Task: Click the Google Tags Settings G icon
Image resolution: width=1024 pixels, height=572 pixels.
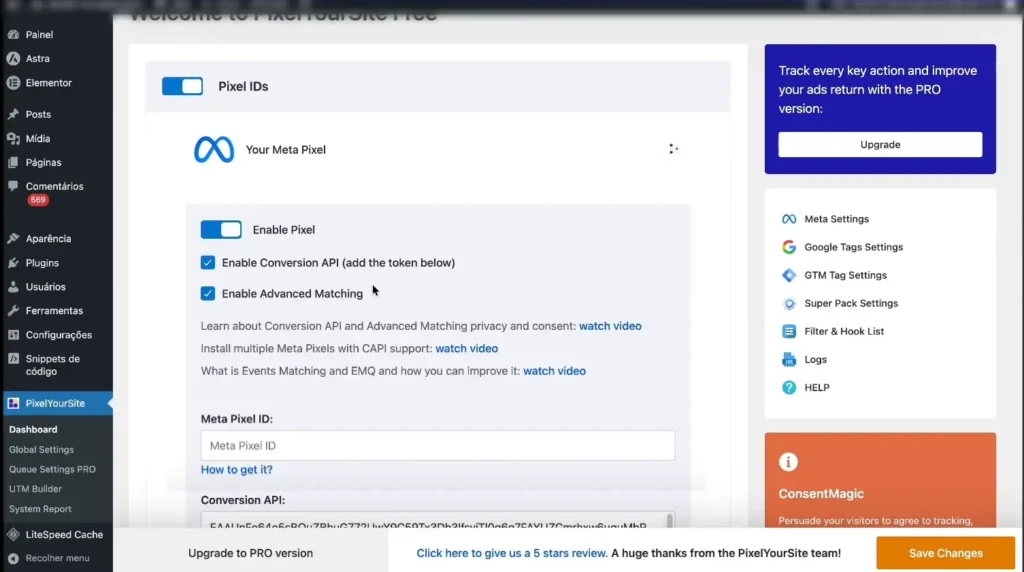Action: 789,247
